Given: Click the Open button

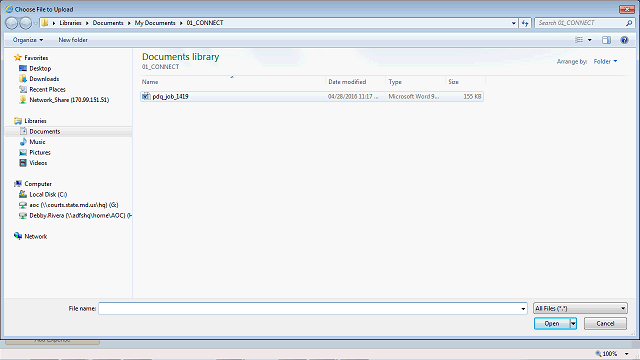Looking at the screenshot, I should [x=552, y=324].
